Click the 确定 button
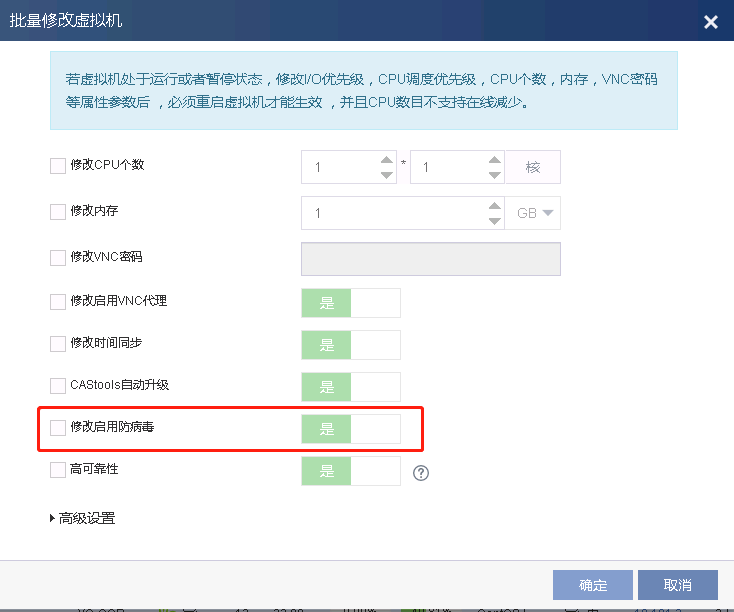 [x=593, y=585]
